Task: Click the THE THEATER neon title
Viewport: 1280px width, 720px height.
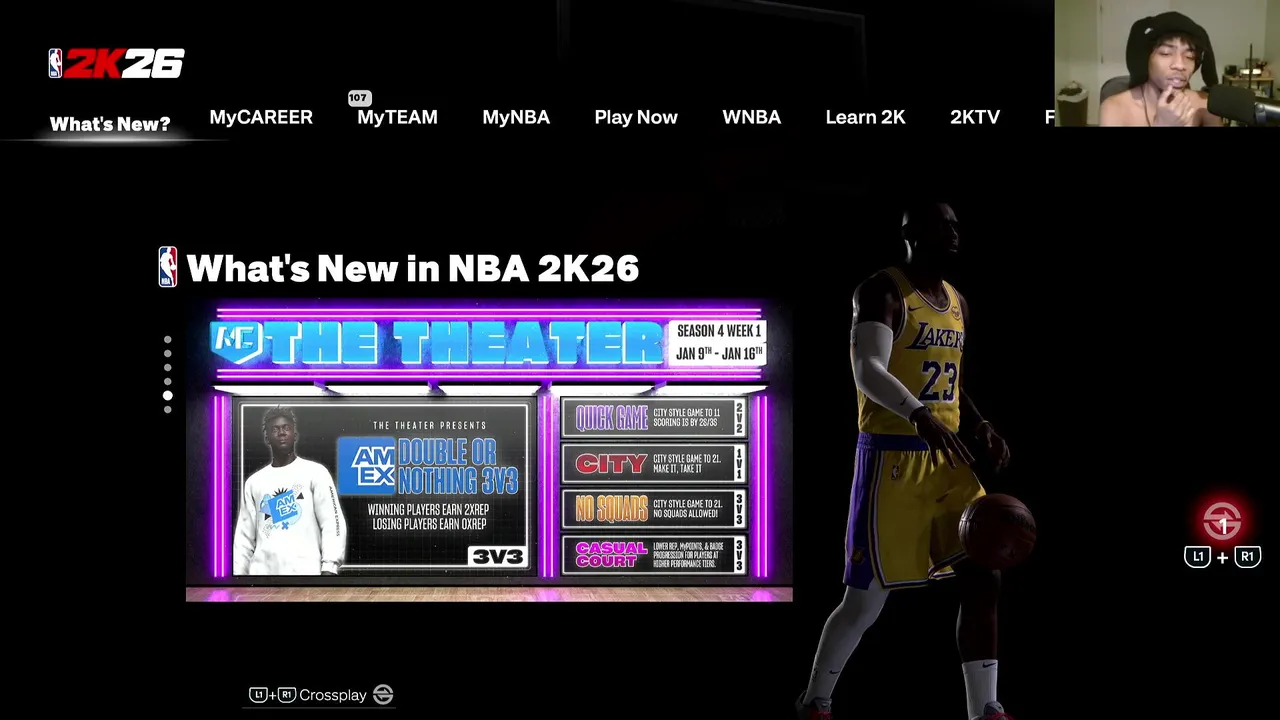Action: [462, 345]
